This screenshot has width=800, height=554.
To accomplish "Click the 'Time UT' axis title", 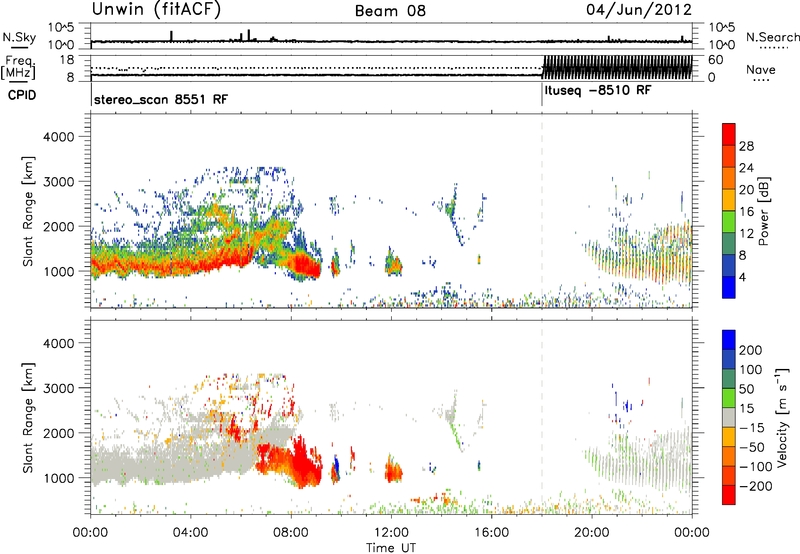I will 391,548.
